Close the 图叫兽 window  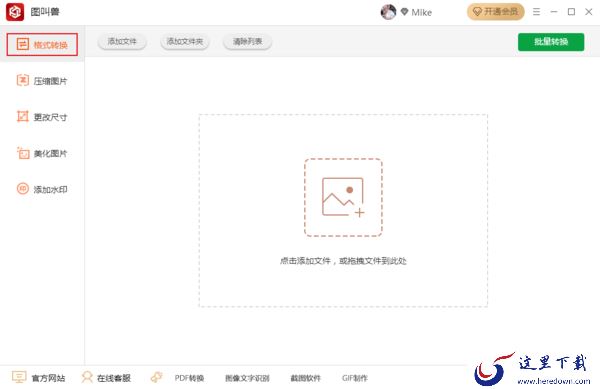pos(589,12)
